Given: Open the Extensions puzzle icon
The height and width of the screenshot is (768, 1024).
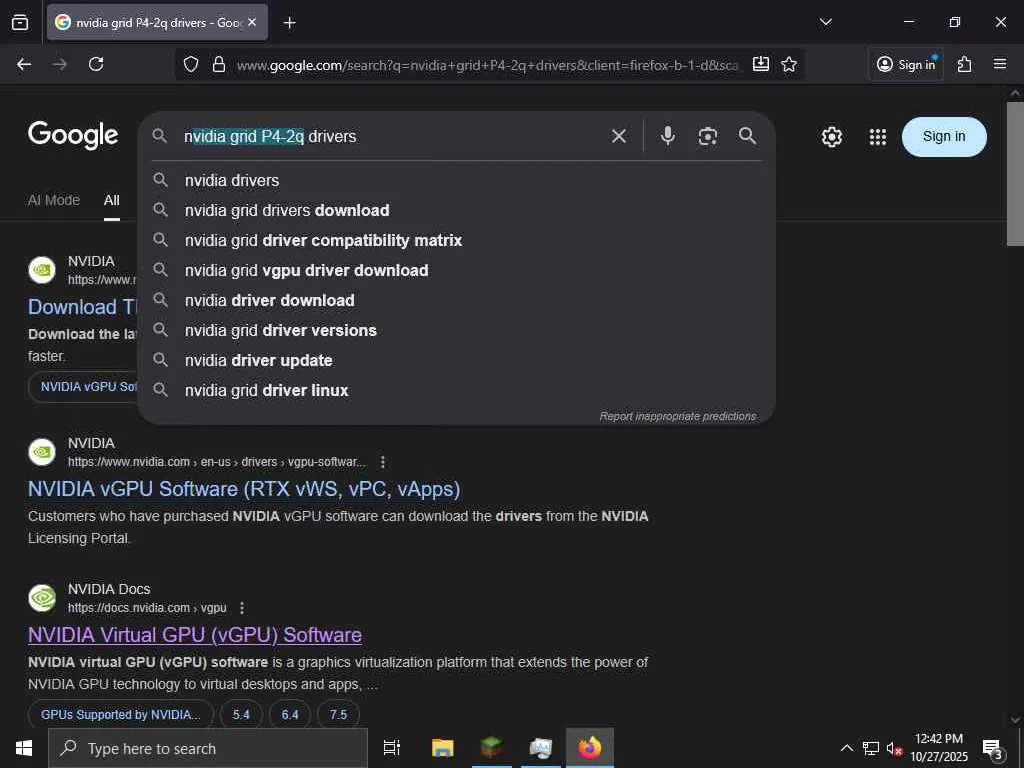Looking at the screenshot, I should pyautogui.click(x=965, y=64).
